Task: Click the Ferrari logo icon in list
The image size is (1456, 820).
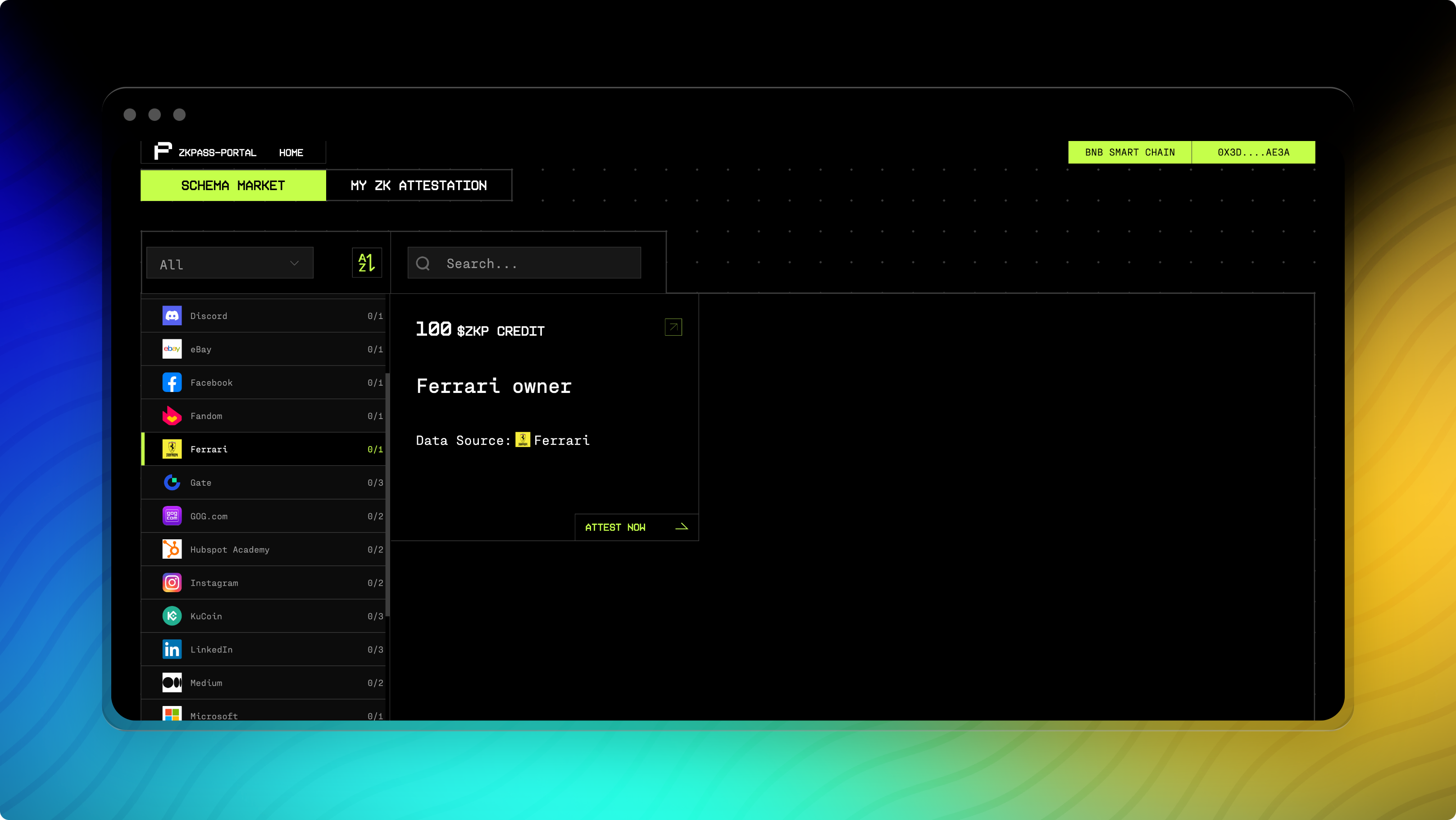Action: (172, 449)
